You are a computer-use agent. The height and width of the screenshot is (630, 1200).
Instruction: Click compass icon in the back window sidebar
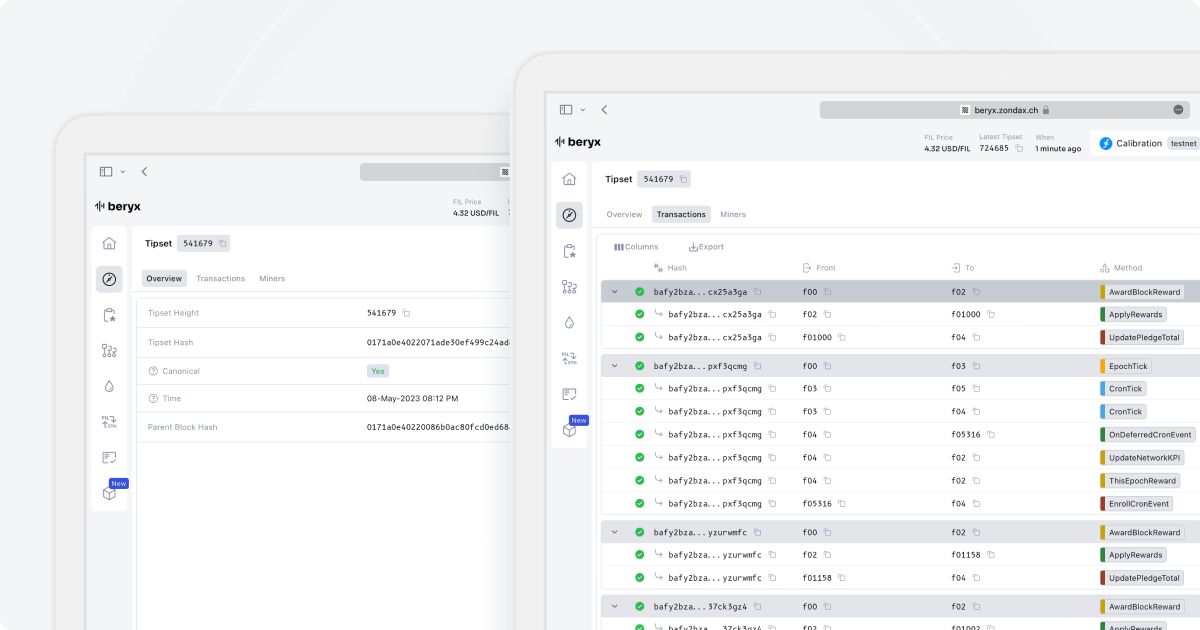[x=109, y=279]
